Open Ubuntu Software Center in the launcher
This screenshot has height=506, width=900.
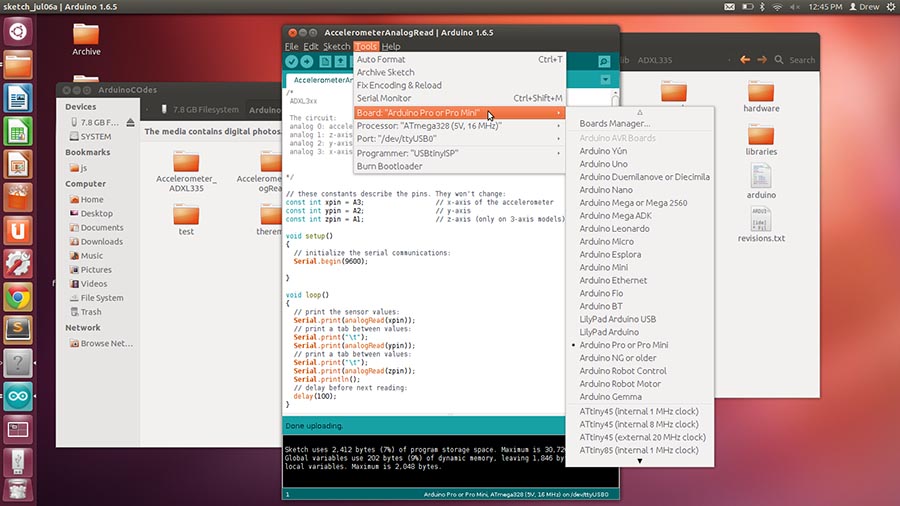coord(18,197)
